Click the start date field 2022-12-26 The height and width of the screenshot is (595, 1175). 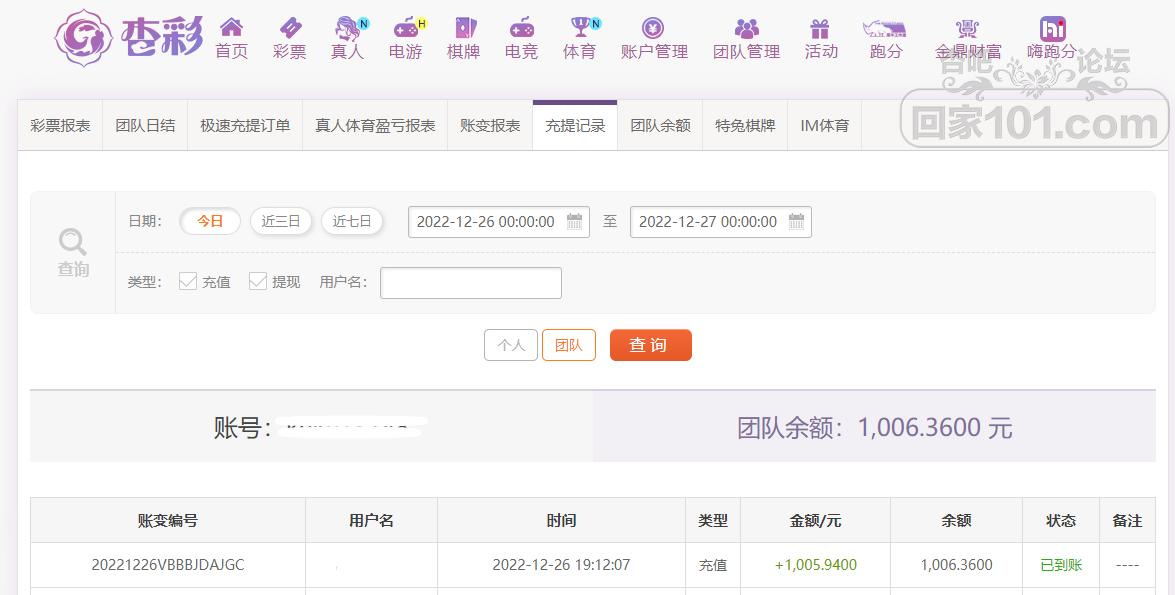tap(498, 222)
